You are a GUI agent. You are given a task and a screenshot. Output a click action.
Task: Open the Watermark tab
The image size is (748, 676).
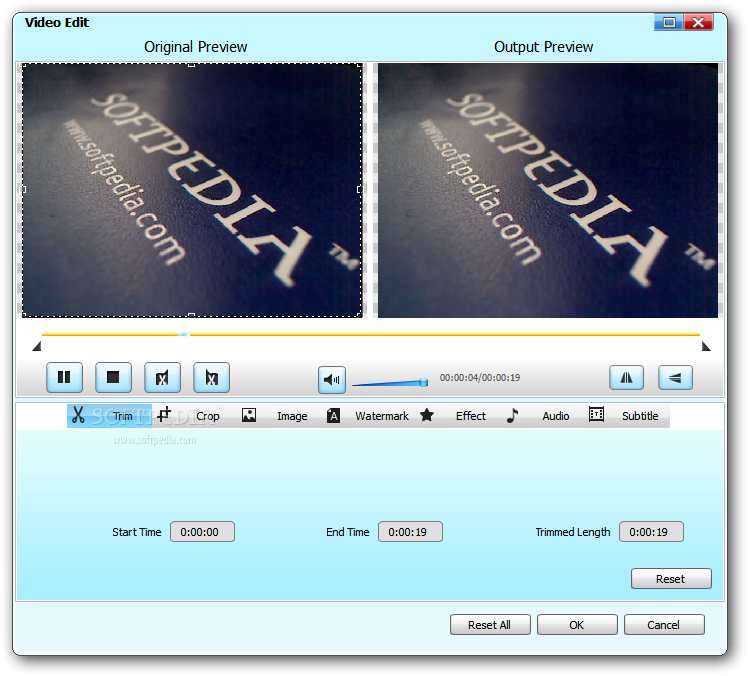click(367, 416)
